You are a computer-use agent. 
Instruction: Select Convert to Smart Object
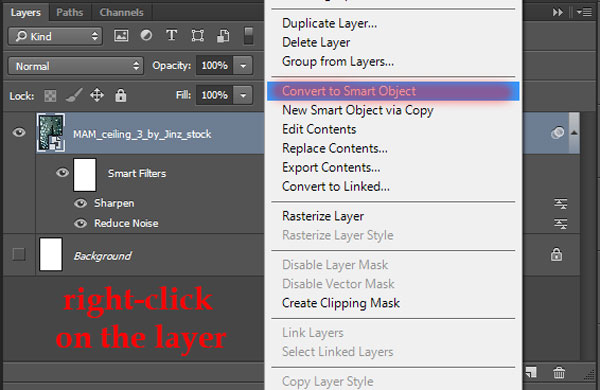coord(393,91)
